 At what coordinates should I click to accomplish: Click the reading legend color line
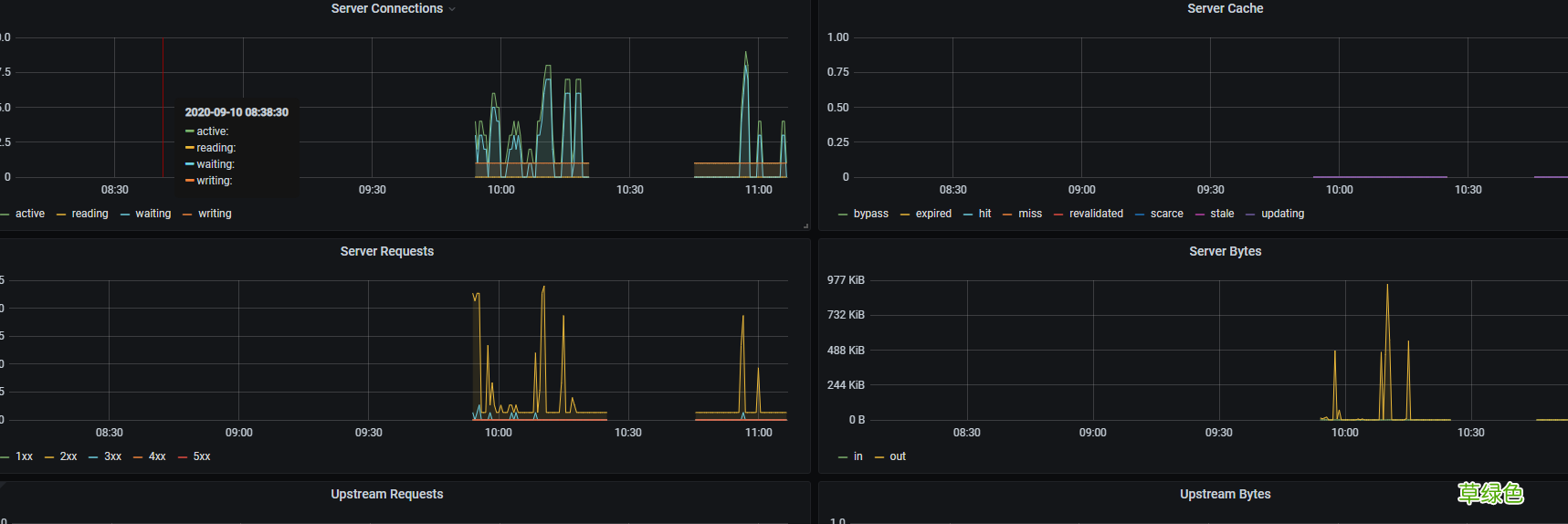[x=61, y=215]
